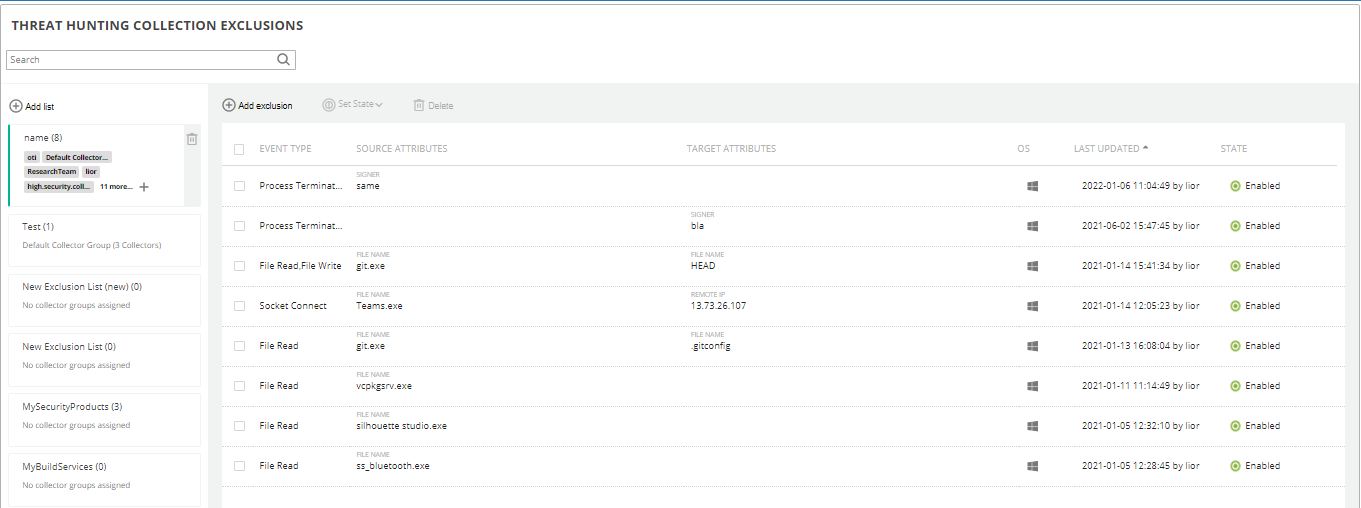Screen dimensions: 1361x508
Task: Click the search magnifier icon
Action: click(284, 60)
